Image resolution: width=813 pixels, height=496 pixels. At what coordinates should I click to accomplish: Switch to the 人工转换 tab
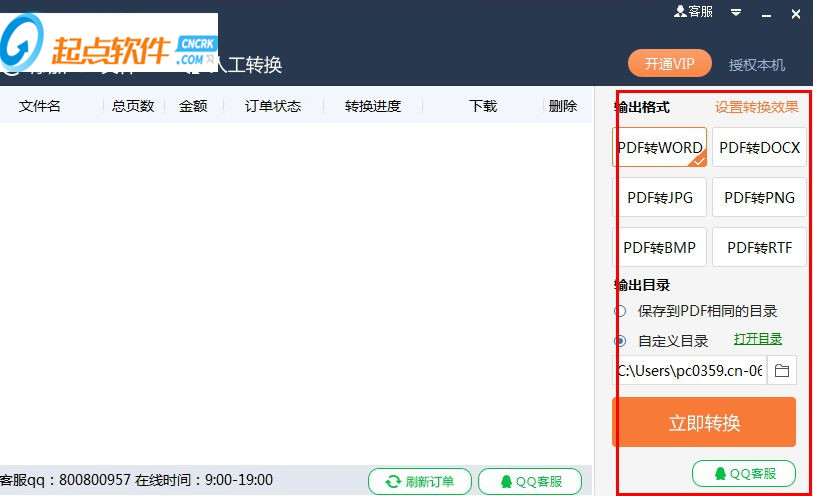tap(248, 65)
